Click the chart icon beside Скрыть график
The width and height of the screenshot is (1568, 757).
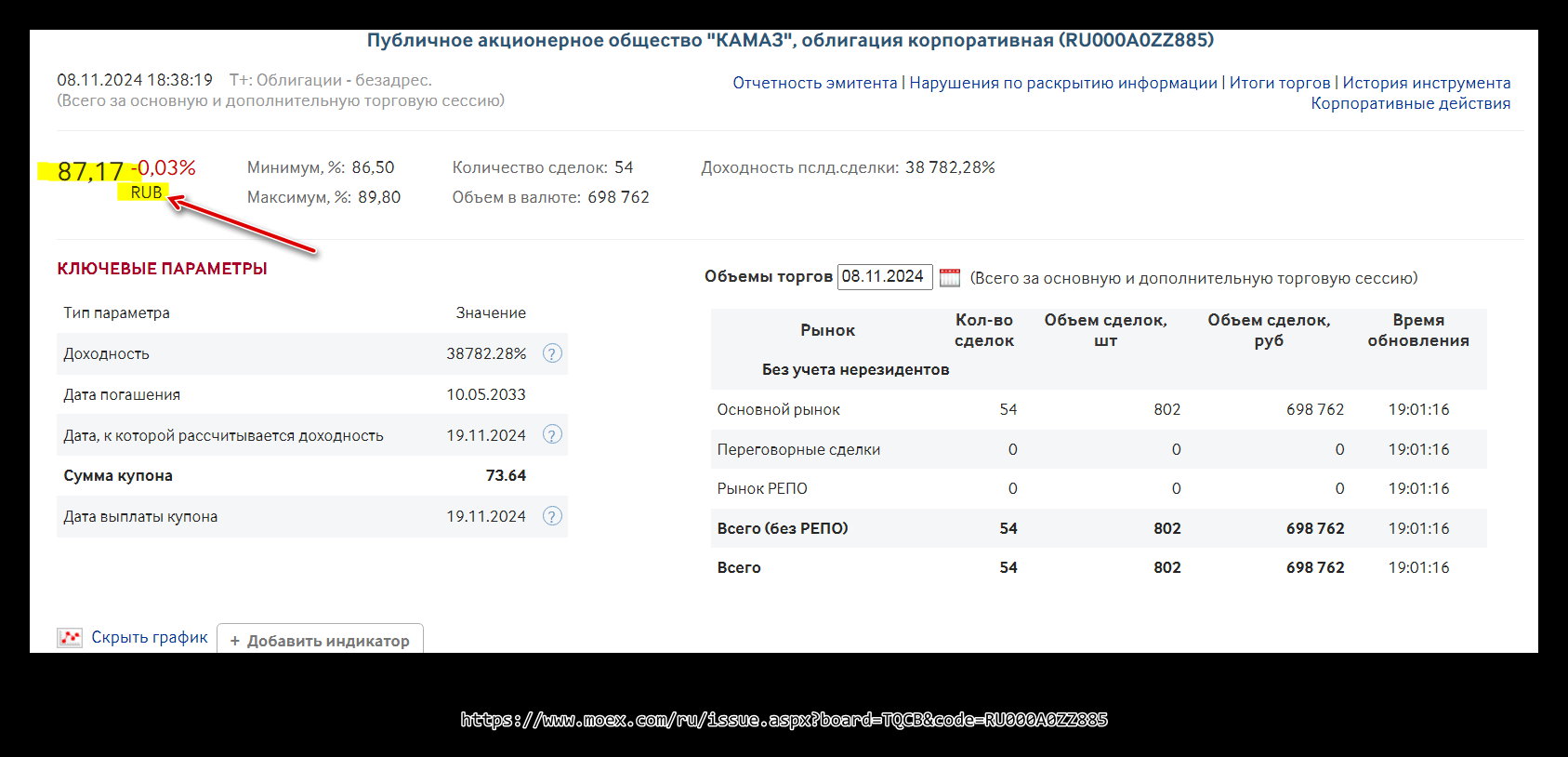click(70, 637)
